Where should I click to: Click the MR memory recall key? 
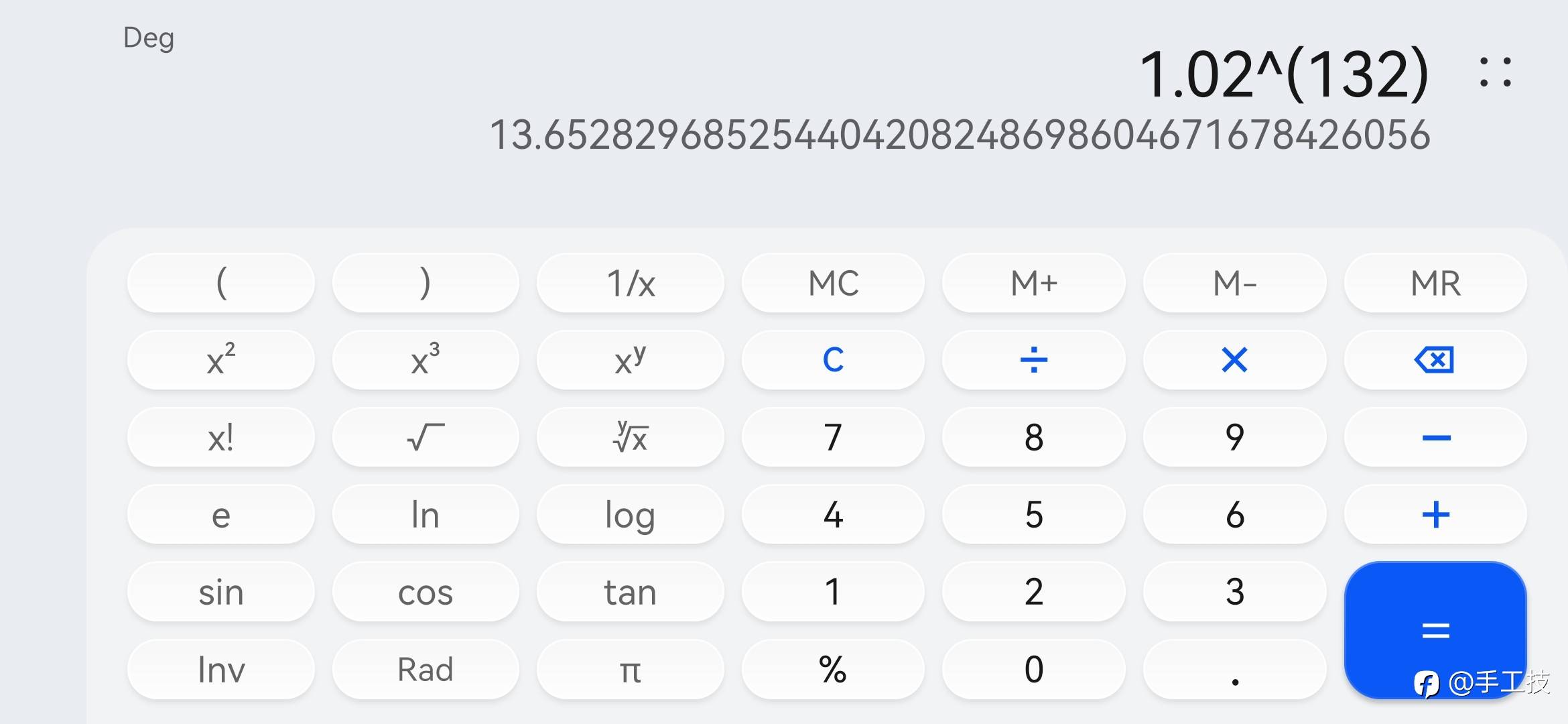click(x=1435, y=283)
